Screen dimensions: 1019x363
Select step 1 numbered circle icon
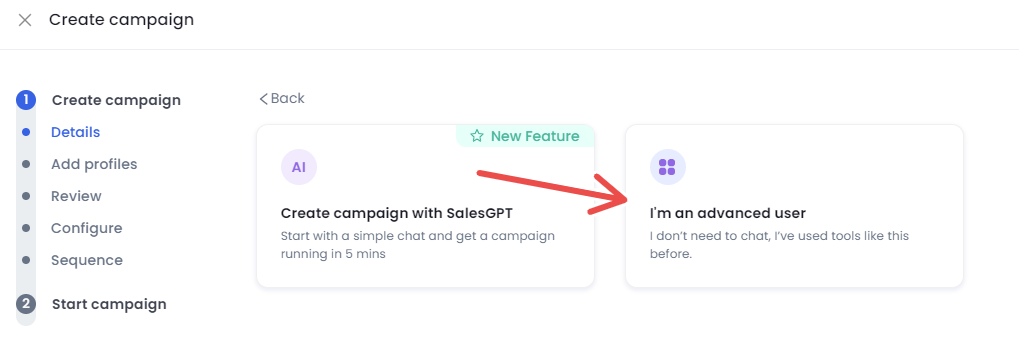26,100
